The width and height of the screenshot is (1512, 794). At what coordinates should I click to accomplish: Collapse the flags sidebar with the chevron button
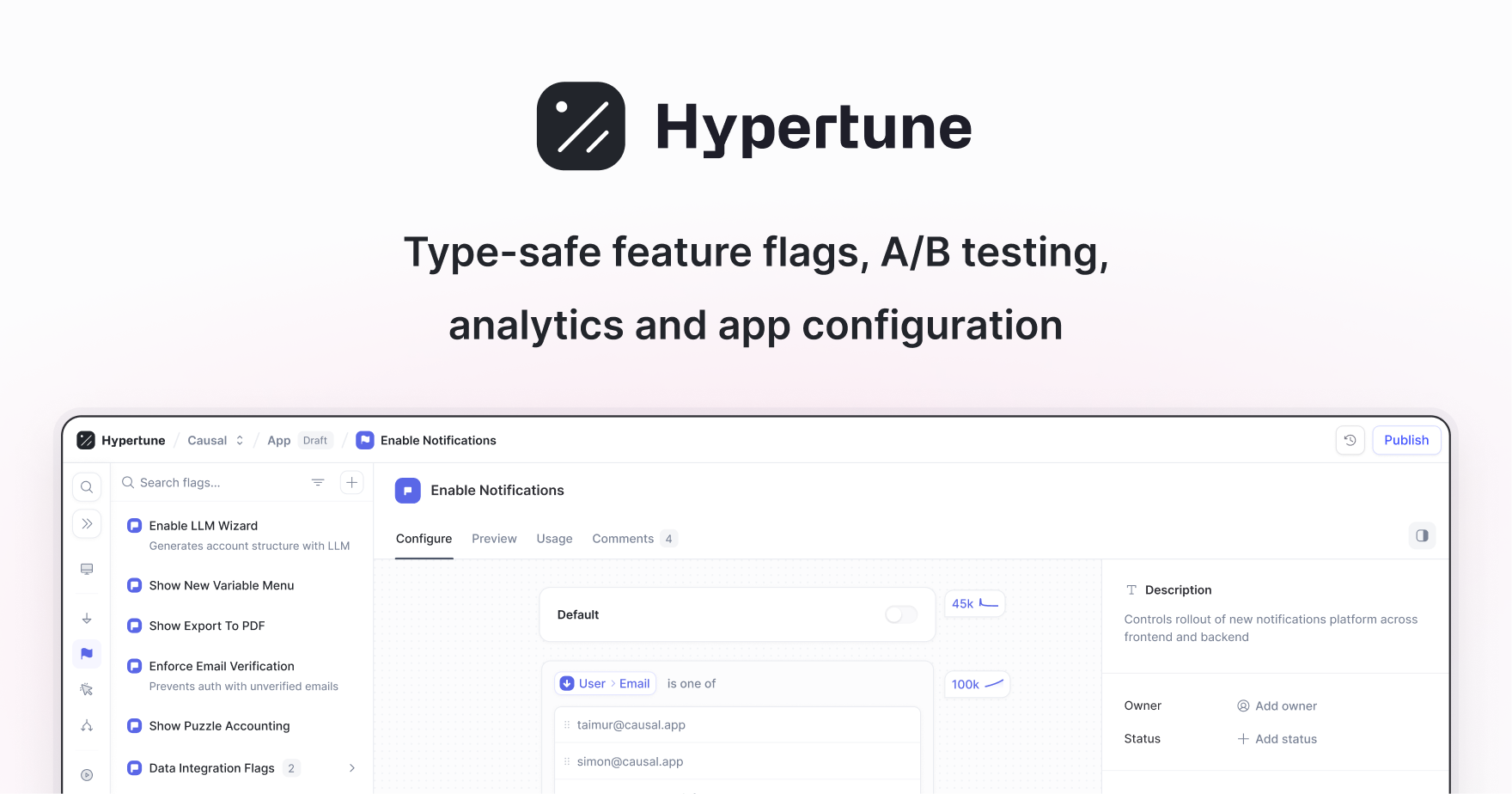click(x=87, y=523)
